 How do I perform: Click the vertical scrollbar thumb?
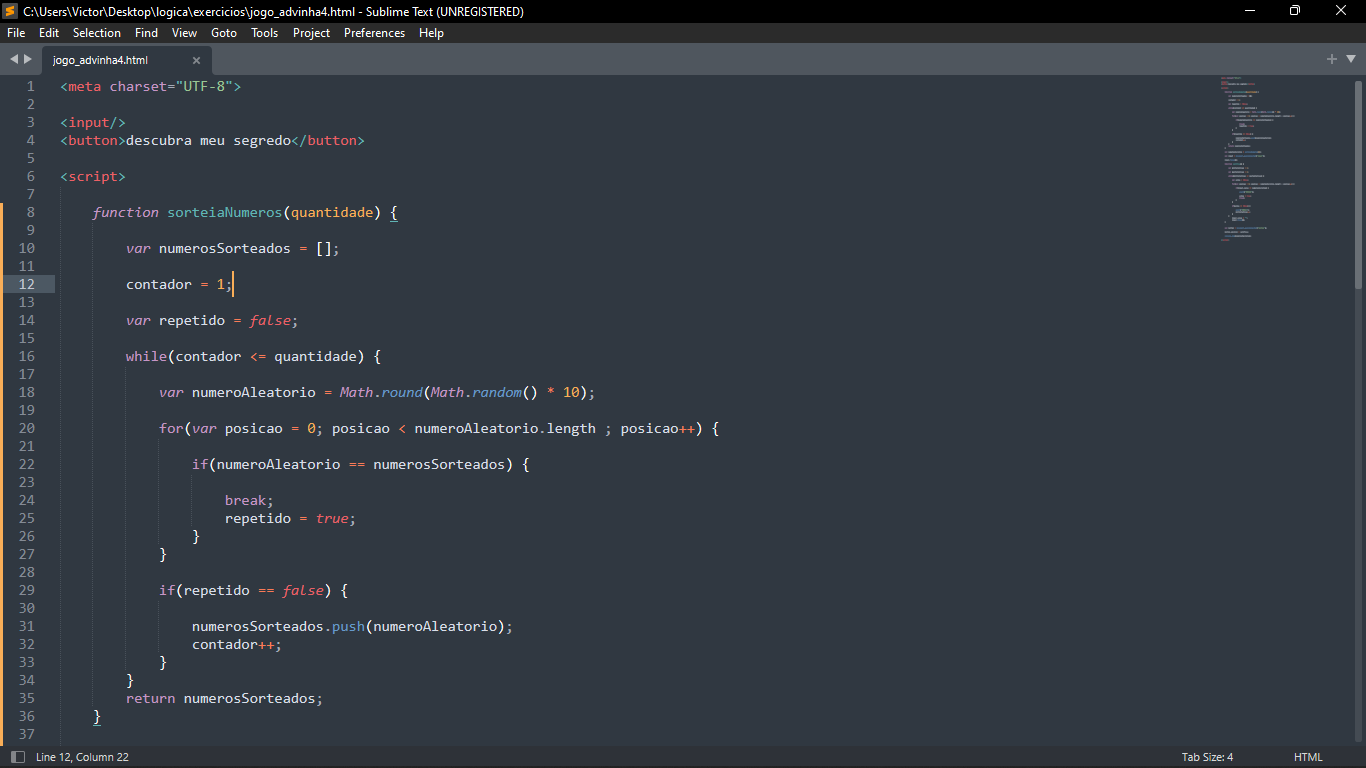click(x=1358, y=185)
